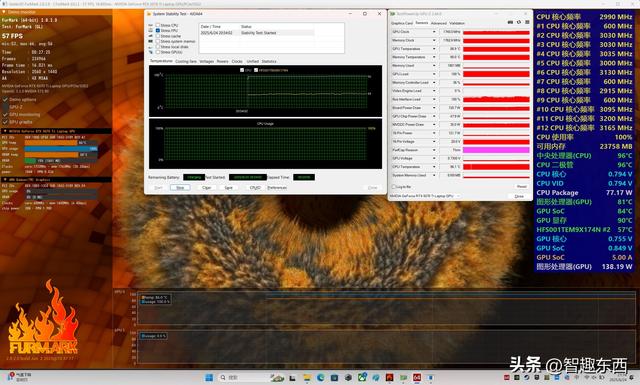Open Validation tab in GPU-Z
Screen dimensions: 640x385
[457, 23]
